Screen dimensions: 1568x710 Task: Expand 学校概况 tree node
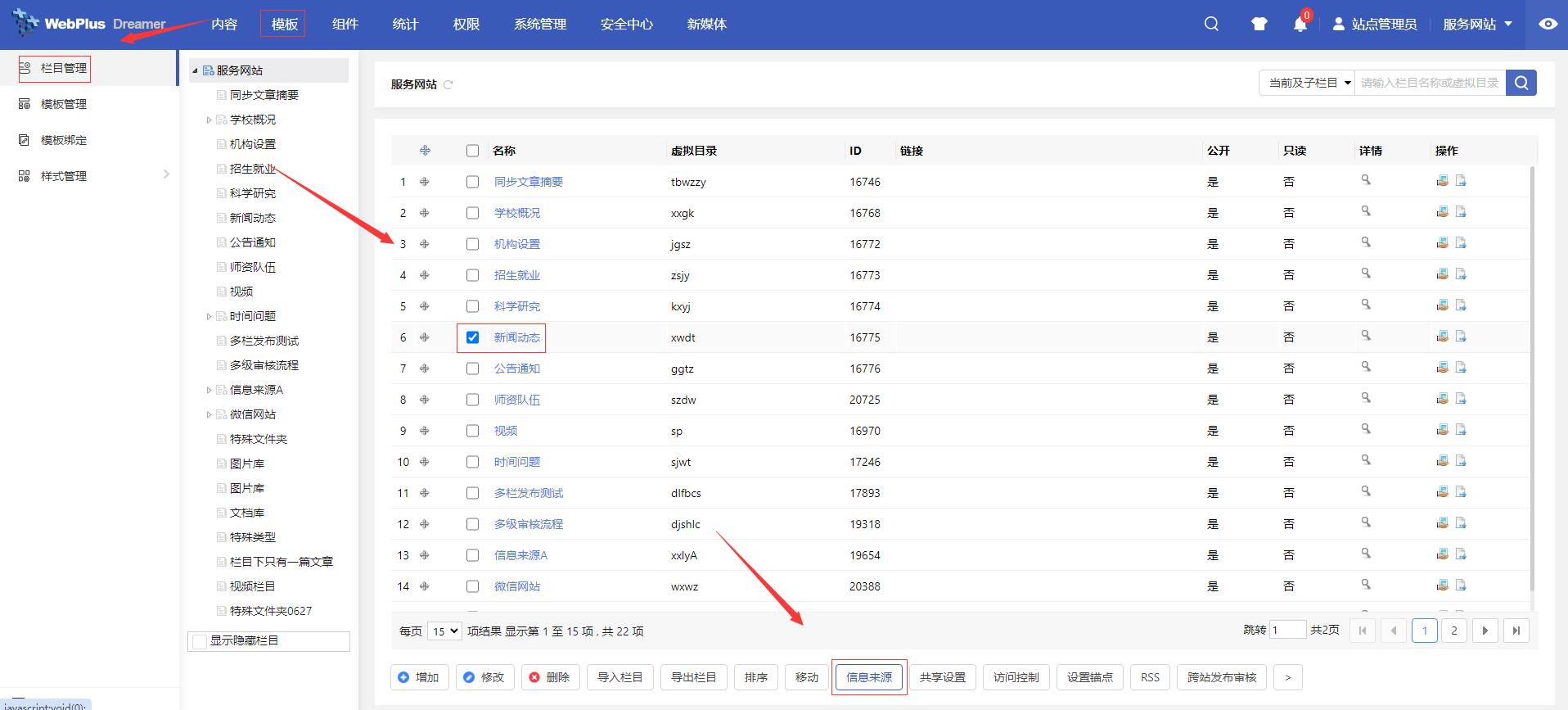point(209,120)
